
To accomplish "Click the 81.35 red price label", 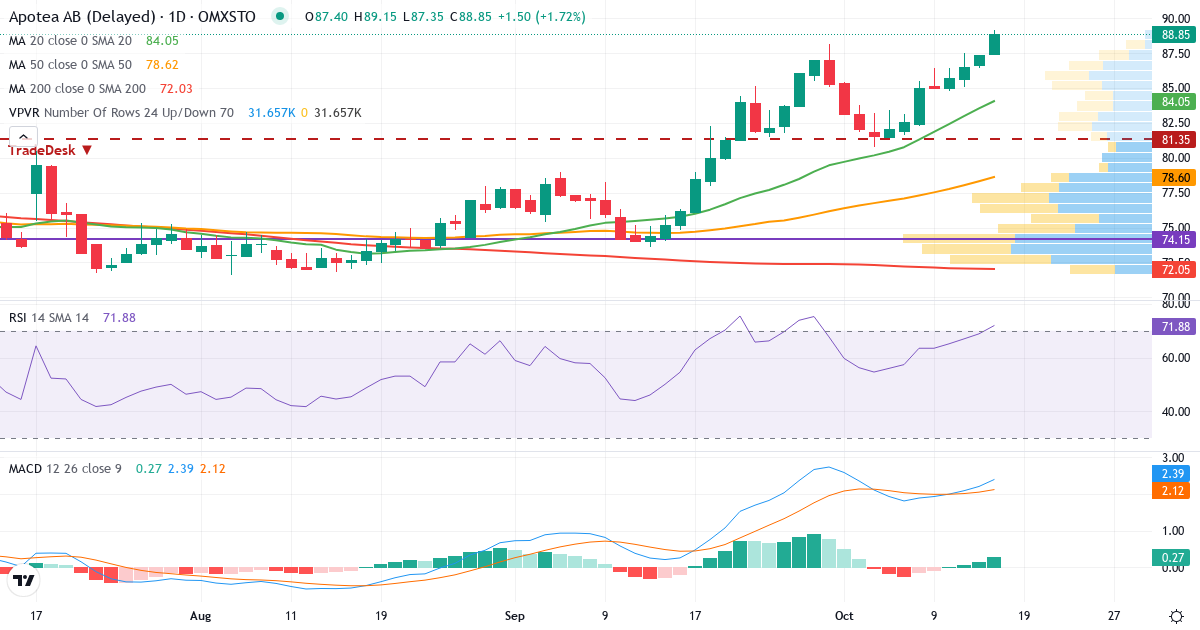I will (x=1174, y=139).
